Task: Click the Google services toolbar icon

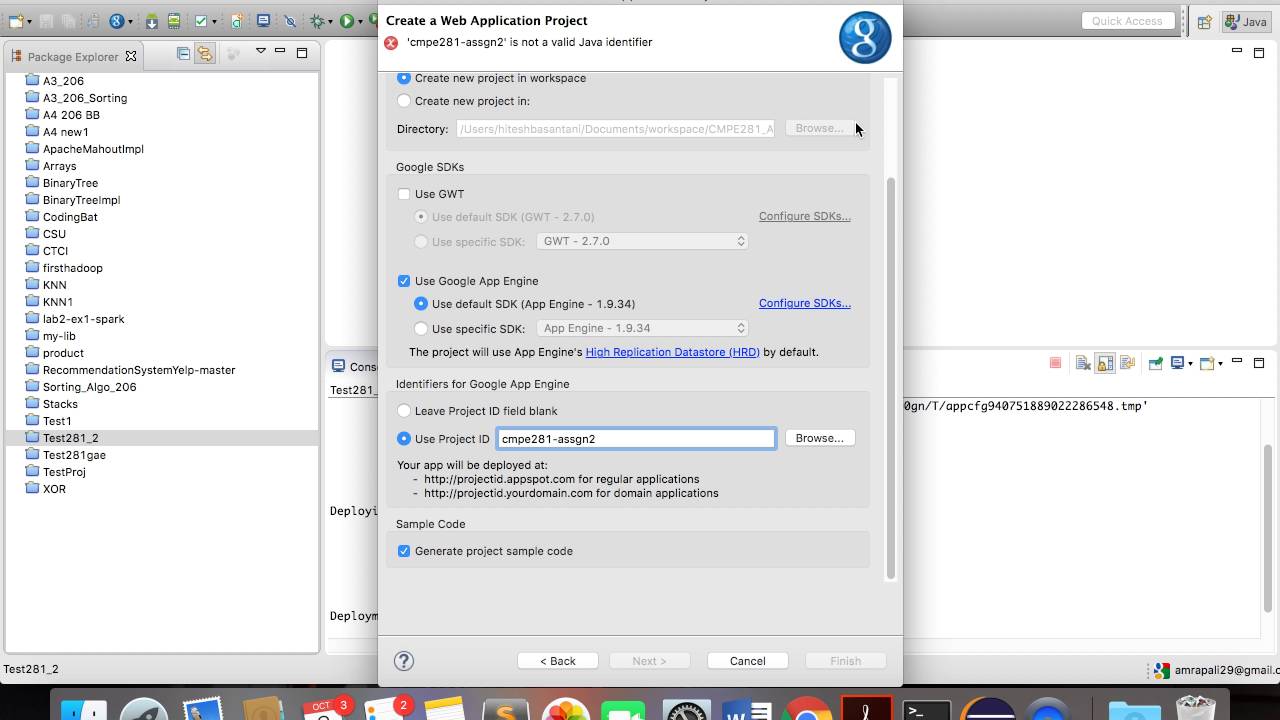Action: [x=116, y=21]
